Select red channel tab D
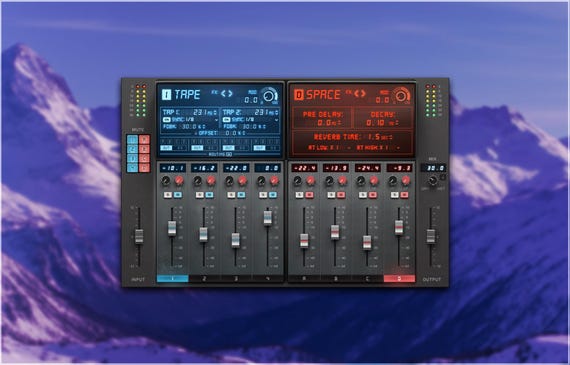The width and height of the screenshot is (570, 365). [x=399, y=278]
